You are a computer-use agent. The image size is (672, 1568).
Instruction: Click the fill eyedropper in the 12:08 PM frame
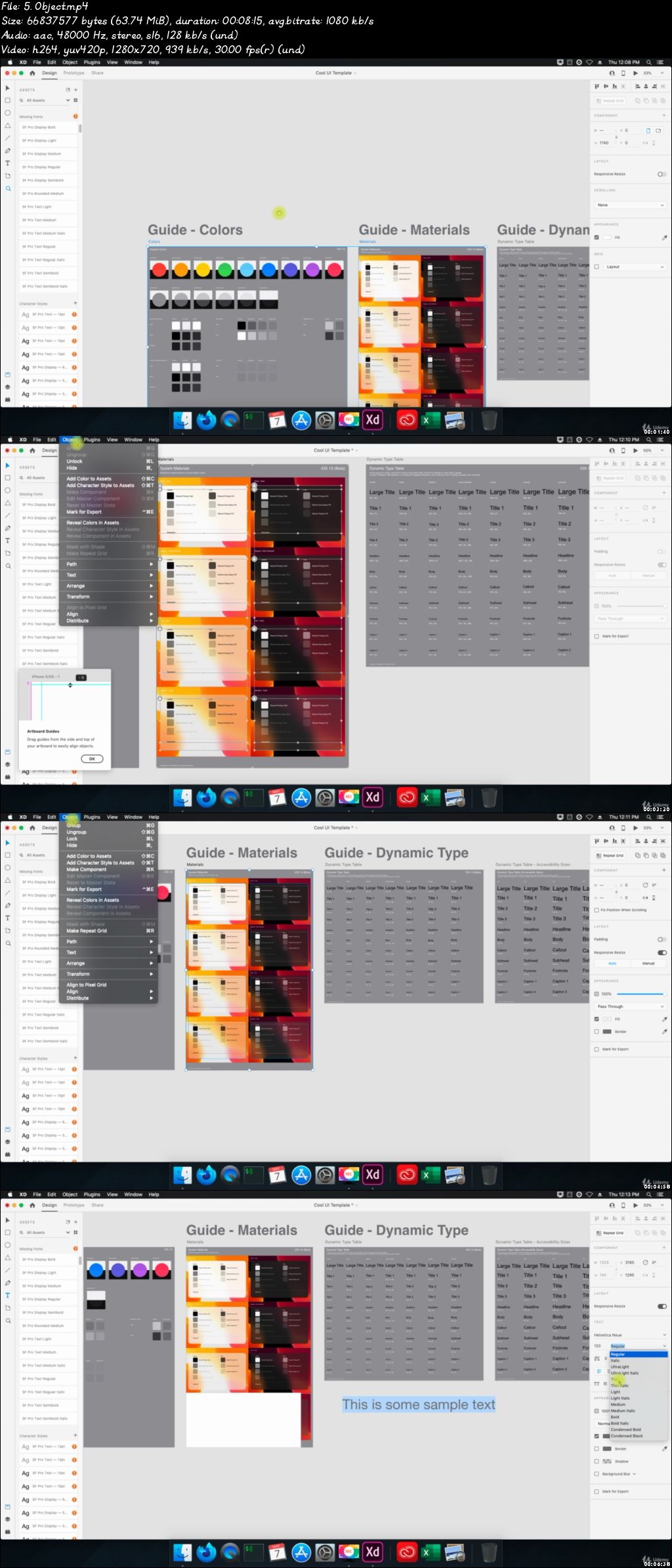(664, 238)
